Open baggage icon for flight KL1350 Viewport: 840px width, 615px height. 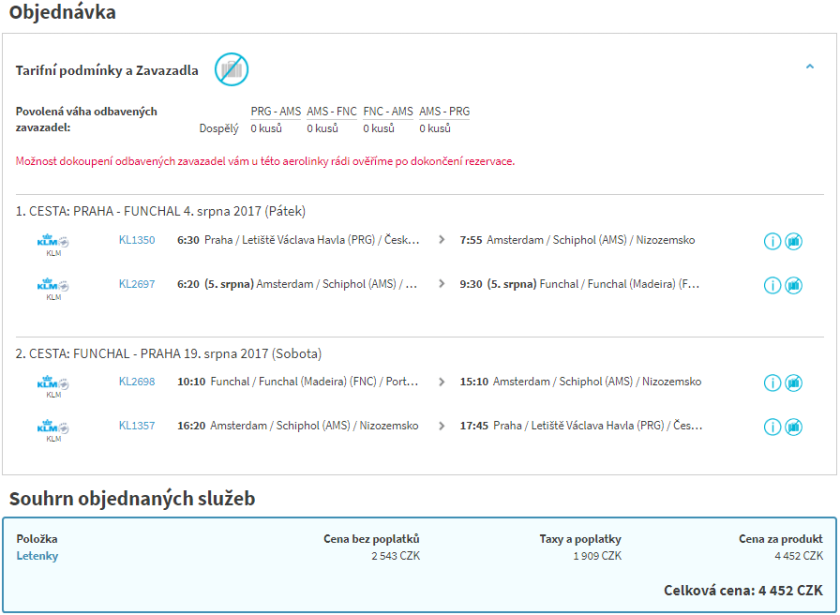click(794, 241)
